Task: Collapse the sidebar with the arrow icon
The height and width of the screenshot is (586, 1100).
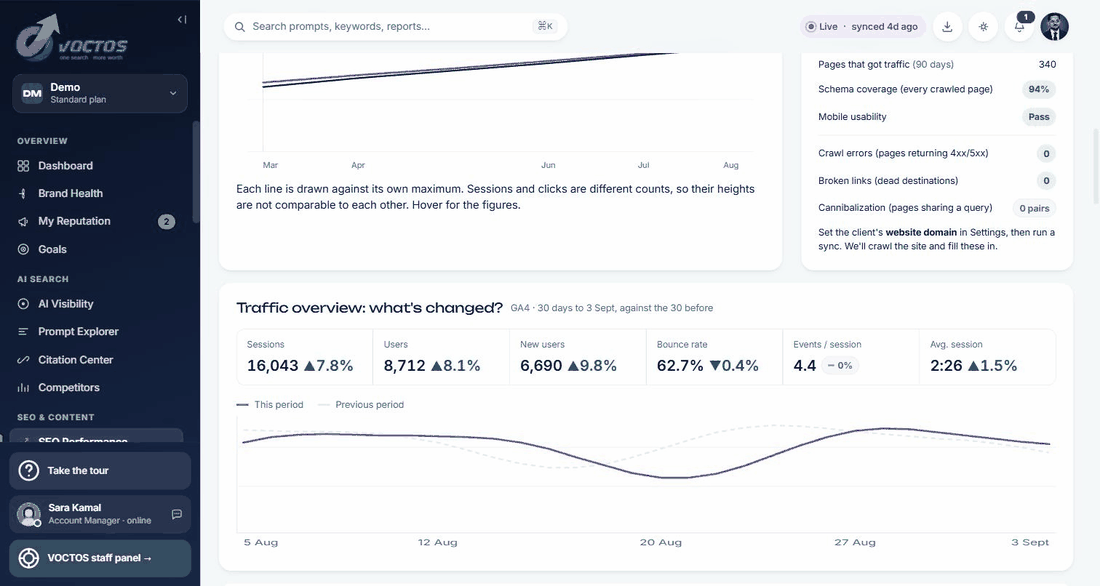Action: pos(182,20)
